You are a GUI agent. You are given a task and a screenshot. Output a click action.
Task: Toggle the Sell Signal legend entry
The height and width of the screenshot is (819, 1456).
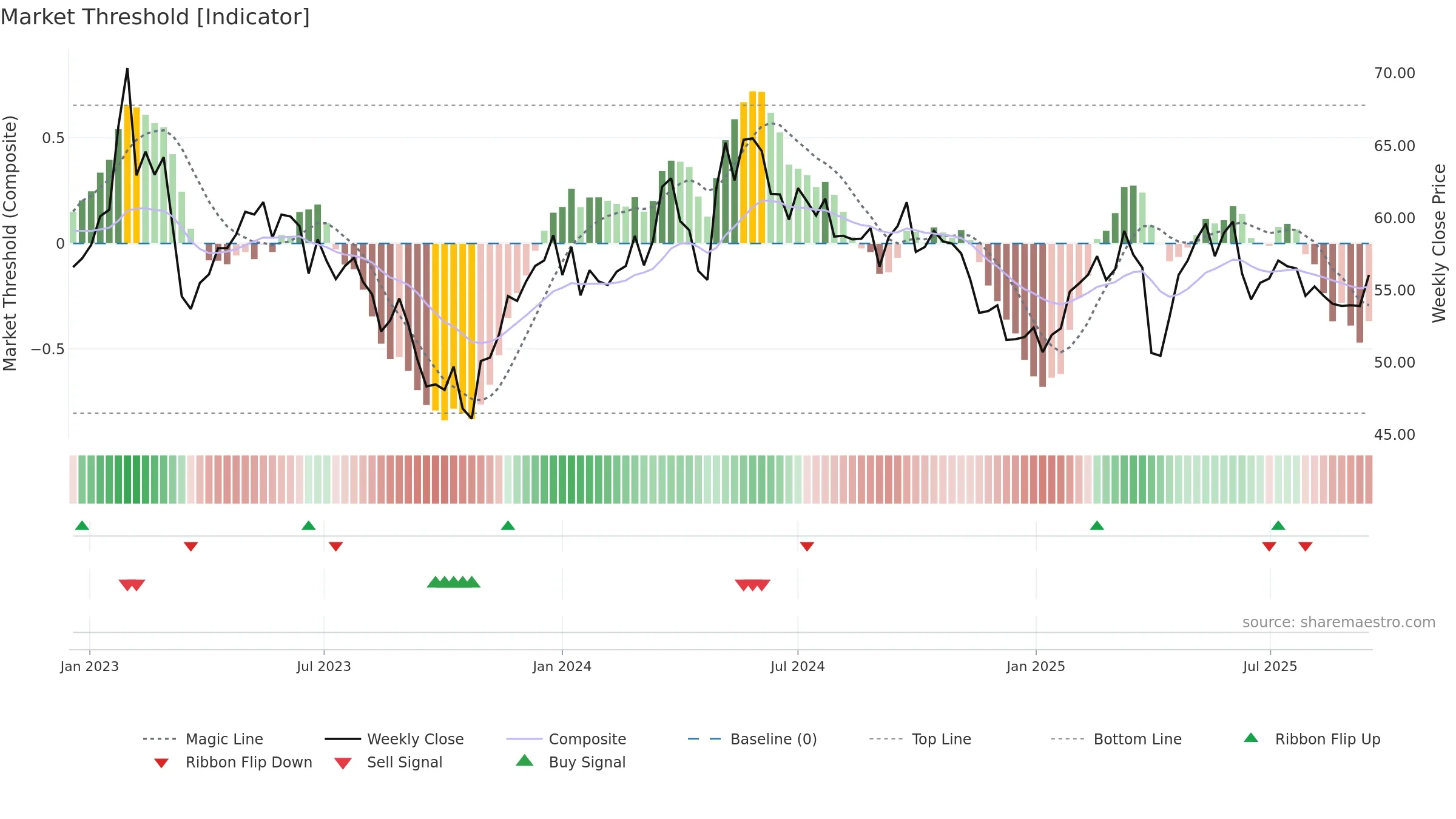388,762
